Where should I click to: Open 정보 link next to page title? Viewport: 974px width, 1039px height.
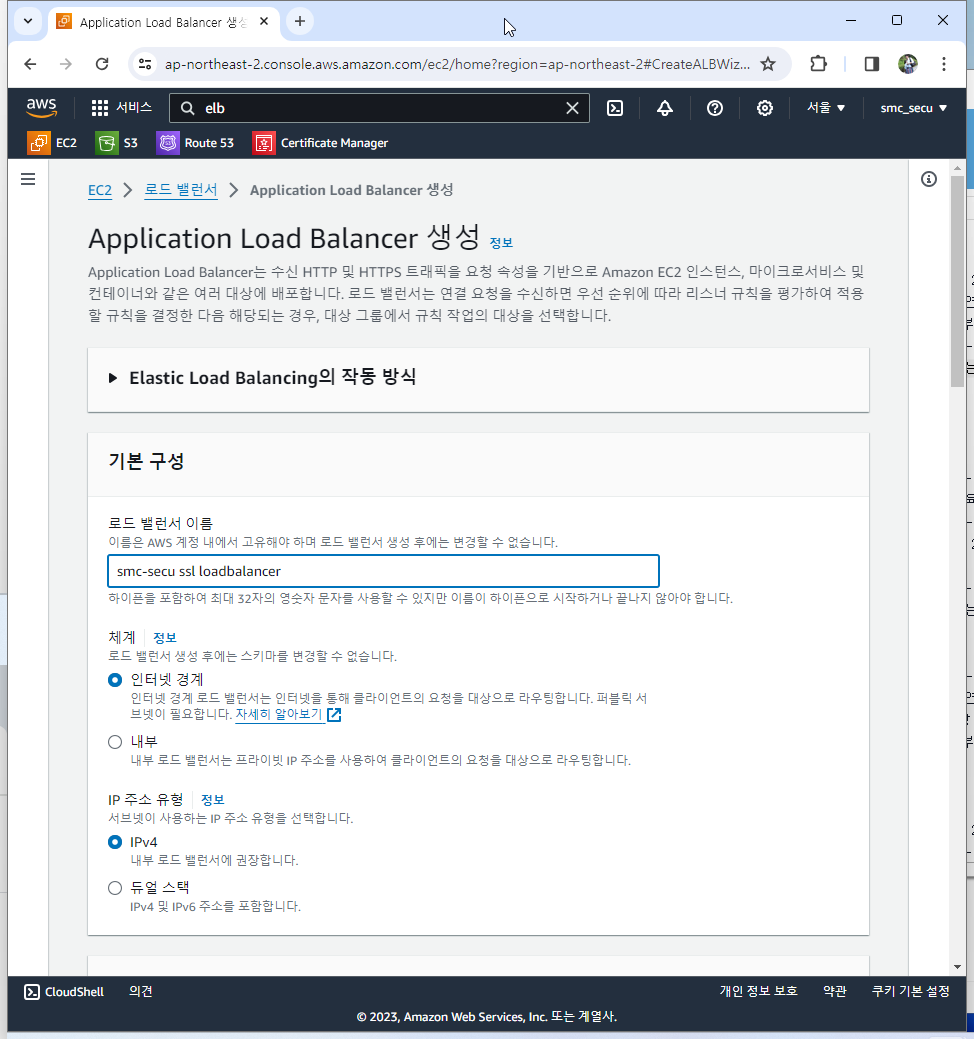click(x=501, y=243)
